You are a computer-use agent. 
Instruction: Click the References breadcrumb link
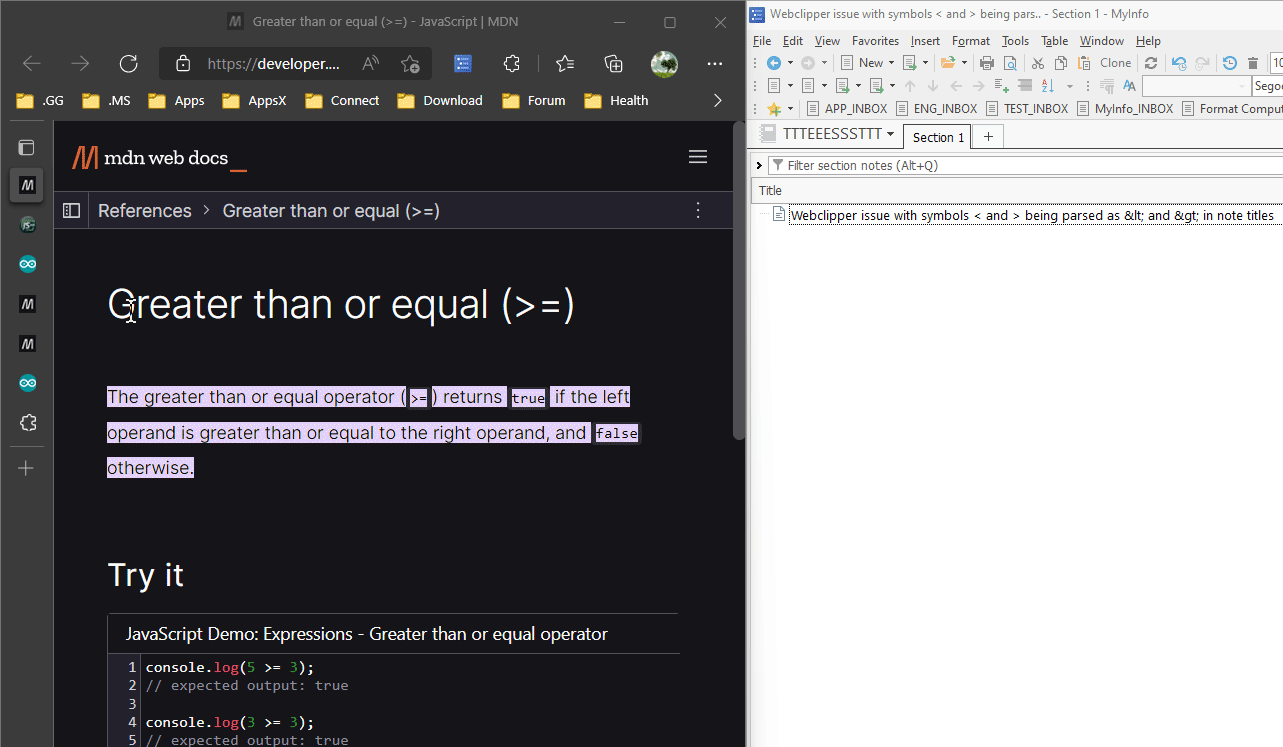click(145, 211)
